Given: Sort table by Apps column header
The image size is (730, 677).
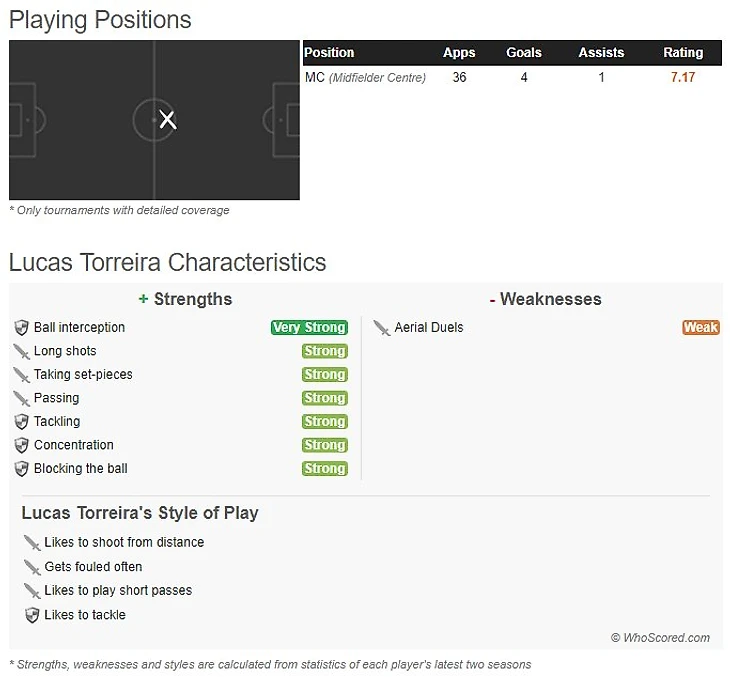Looking at the screenshot, I should [x=459, y=53].
